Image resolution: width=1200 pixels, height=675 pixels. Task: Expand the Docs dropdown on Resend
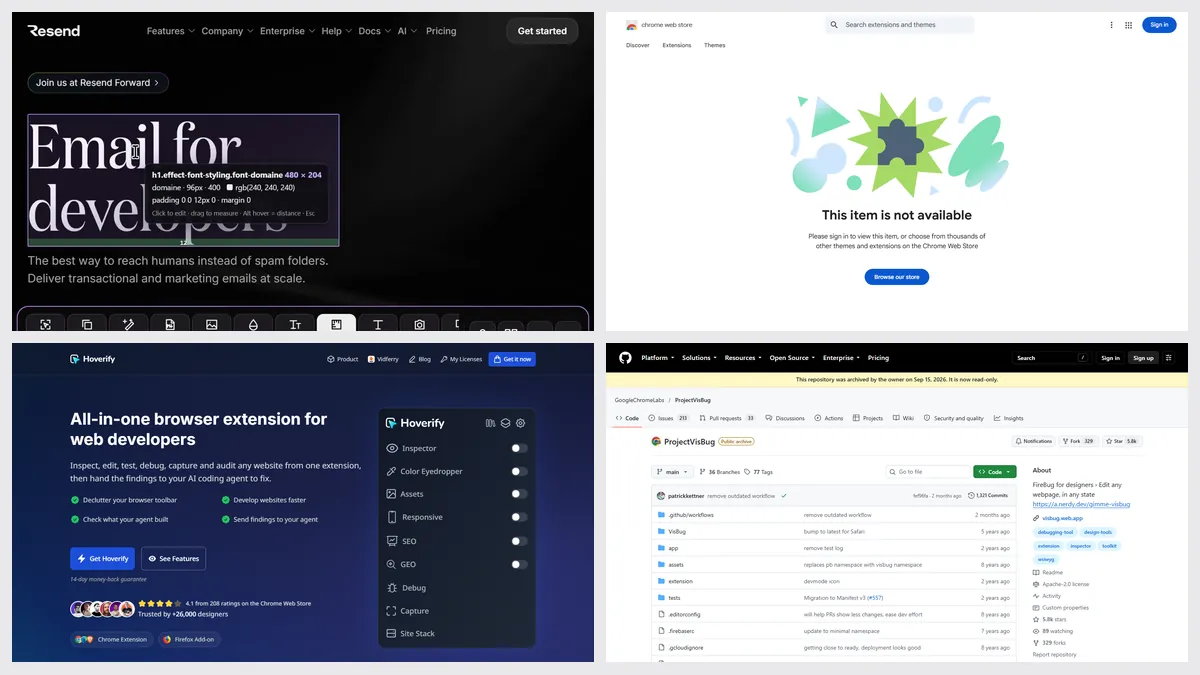coord(374,31)
